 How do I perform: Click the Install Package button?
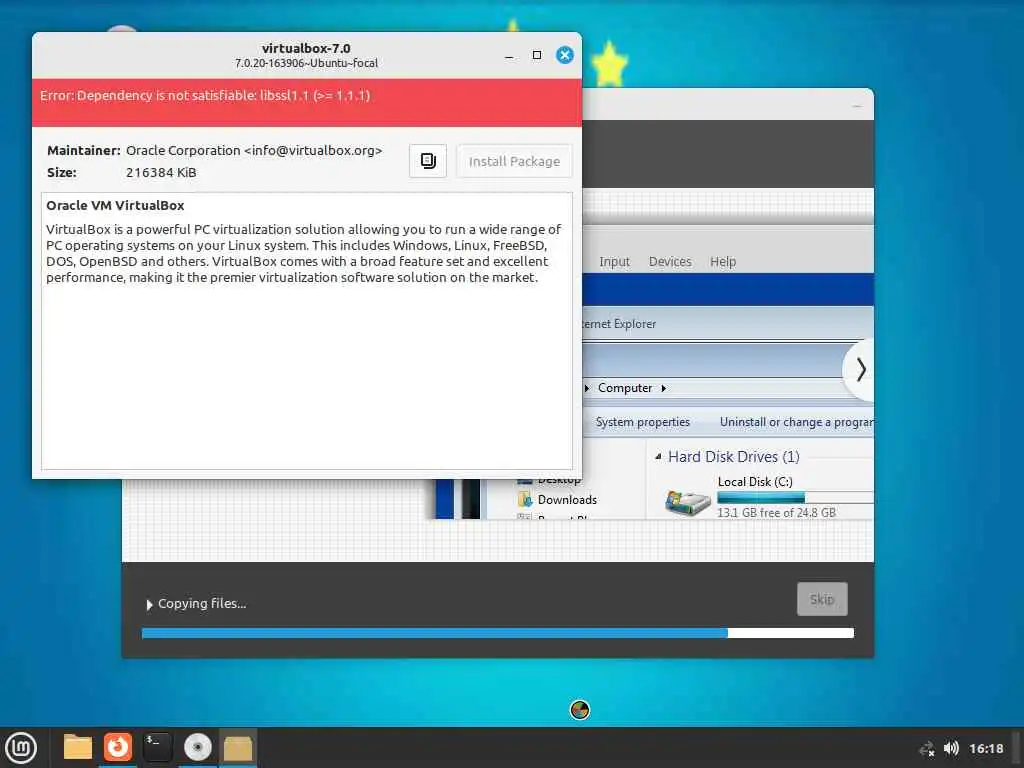[514, 161]
